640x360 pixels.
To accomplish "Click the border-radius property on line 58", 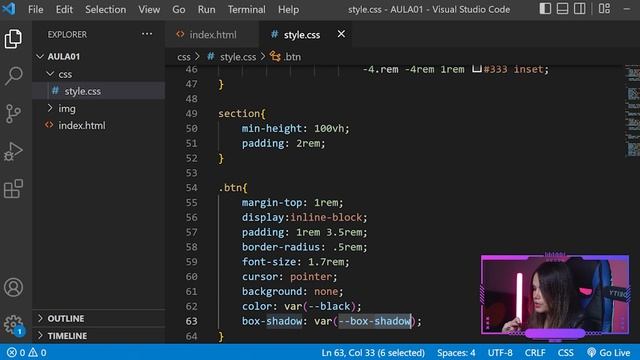I will 280,247.
